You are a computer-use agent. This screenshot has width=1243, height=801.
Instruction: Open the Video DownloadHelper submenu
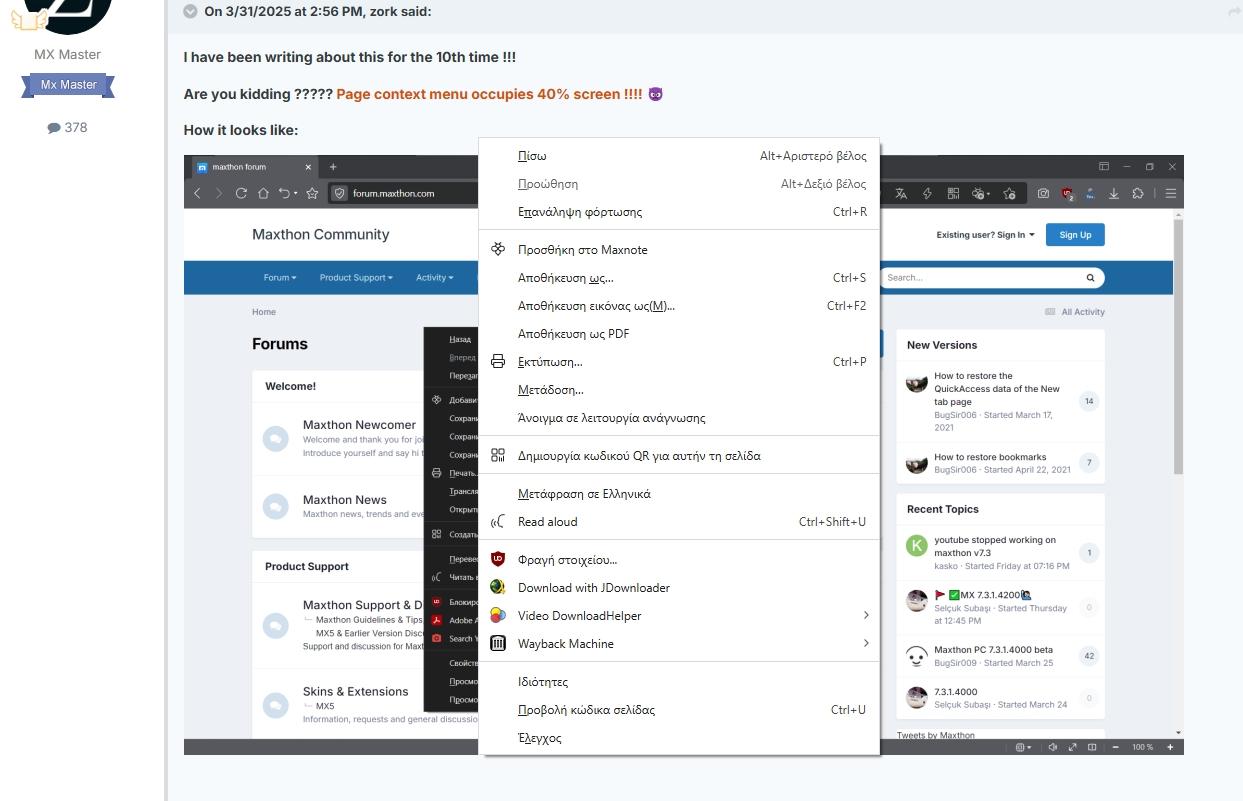pyautogui.click(x=680, y=616)
